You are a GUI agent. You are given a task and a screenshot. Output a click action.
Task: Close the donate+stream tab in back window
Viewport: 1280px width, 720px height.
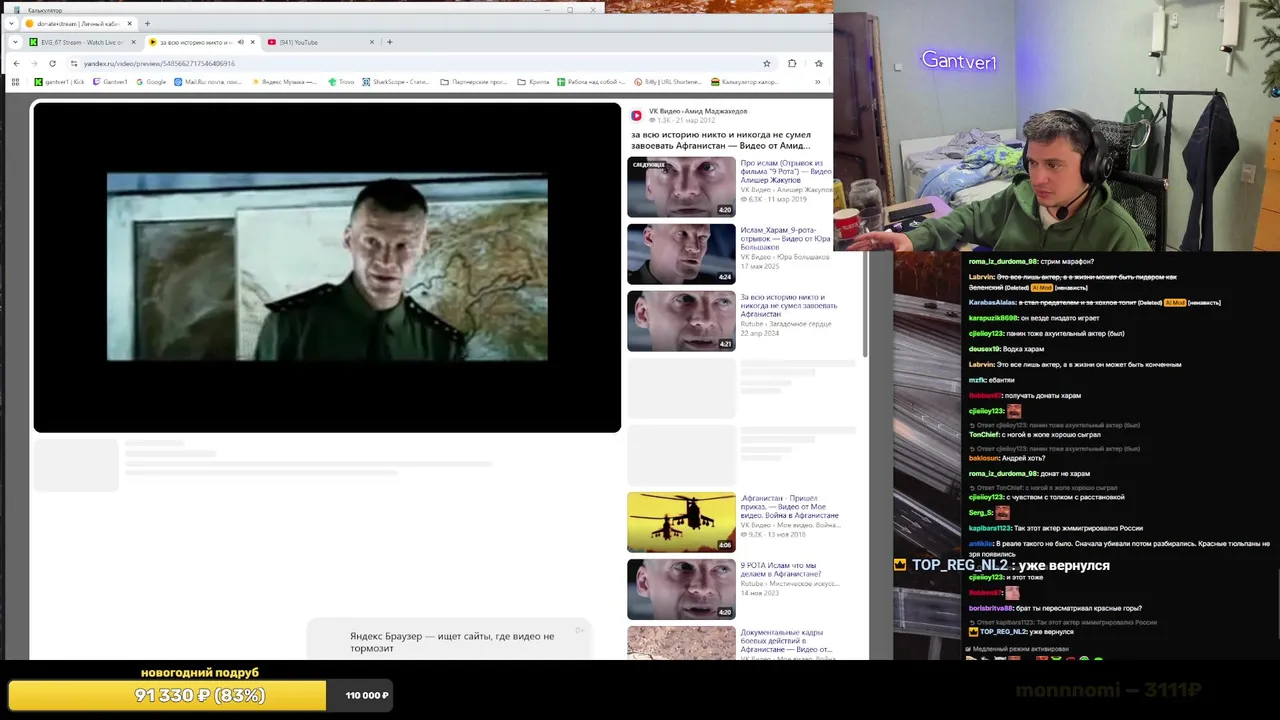[130, 23]
